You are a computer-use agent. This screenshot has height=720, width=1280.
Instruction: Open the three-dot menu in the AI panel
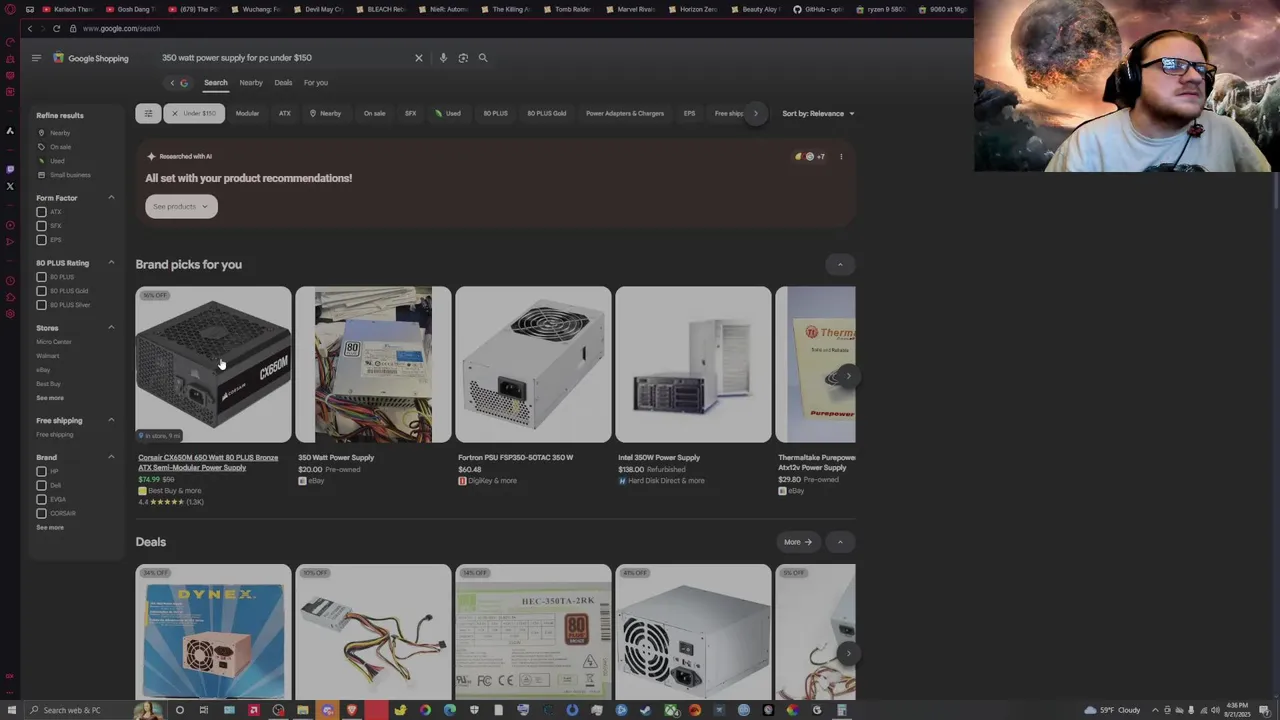pos(841,157)
